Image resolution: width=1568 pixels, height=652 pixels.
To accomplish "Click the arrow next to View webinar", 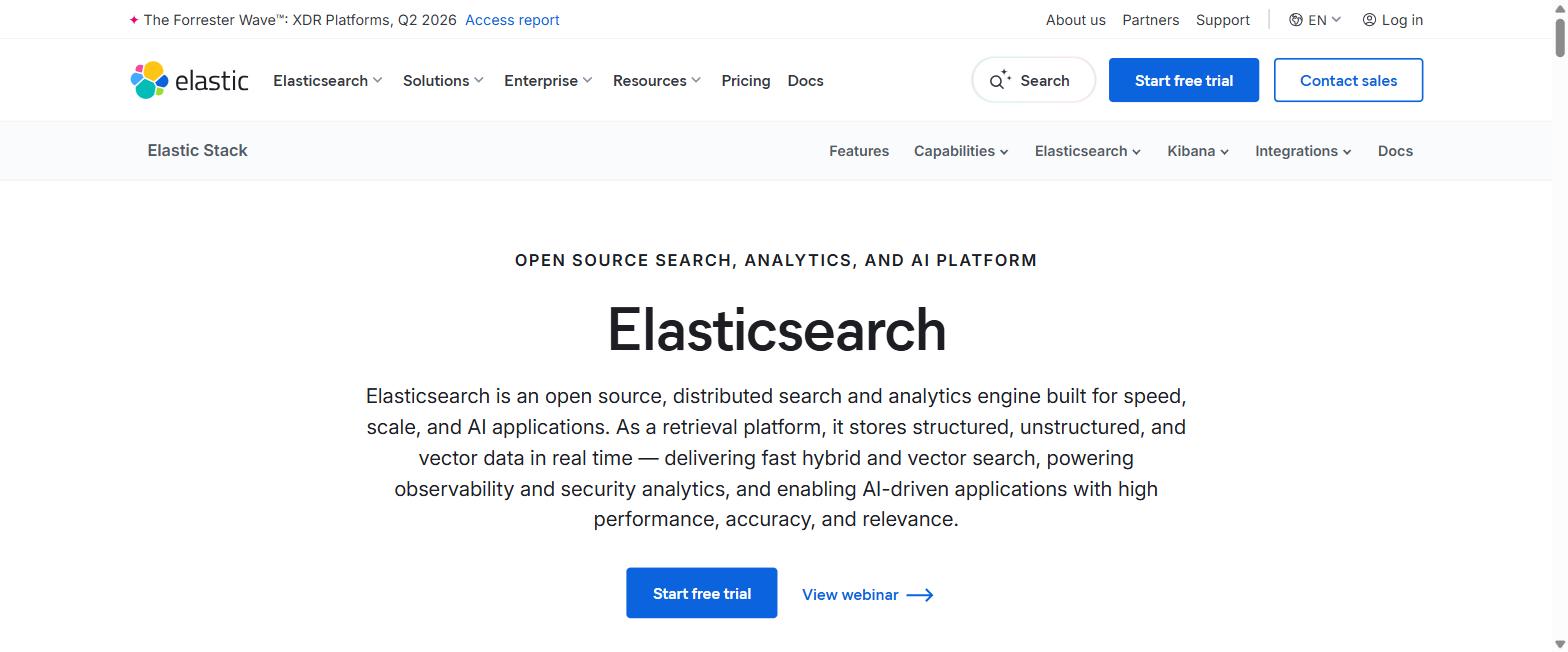I will click(x=920, y=595).
